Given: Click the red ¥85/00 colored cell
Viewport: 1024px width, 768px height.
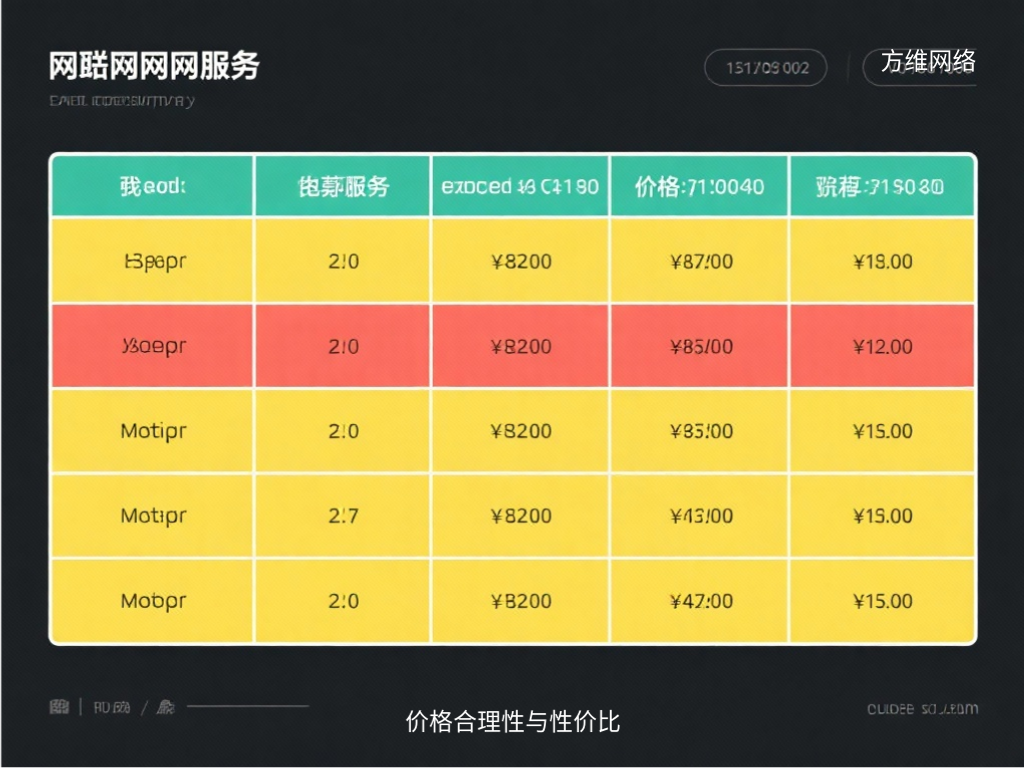Looking at the screenshot, I should (x=699, y=346).
